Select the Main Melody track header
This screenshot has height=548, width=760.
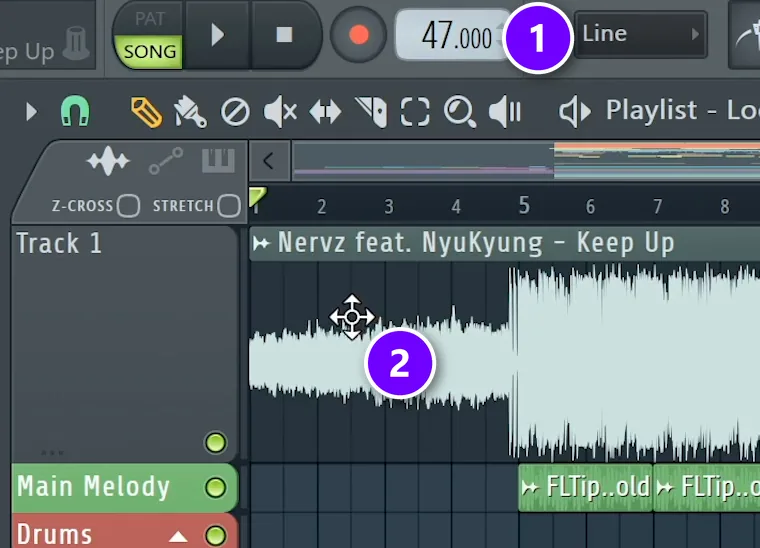(x=125, y=487)
